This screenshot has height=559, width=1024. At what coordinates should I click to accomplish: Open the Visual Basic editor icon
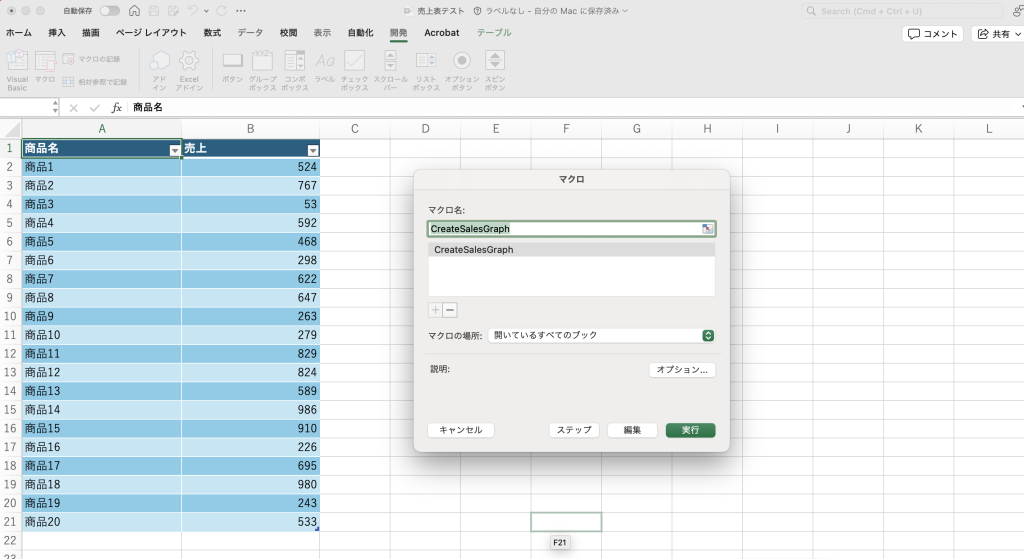[17, 62]
